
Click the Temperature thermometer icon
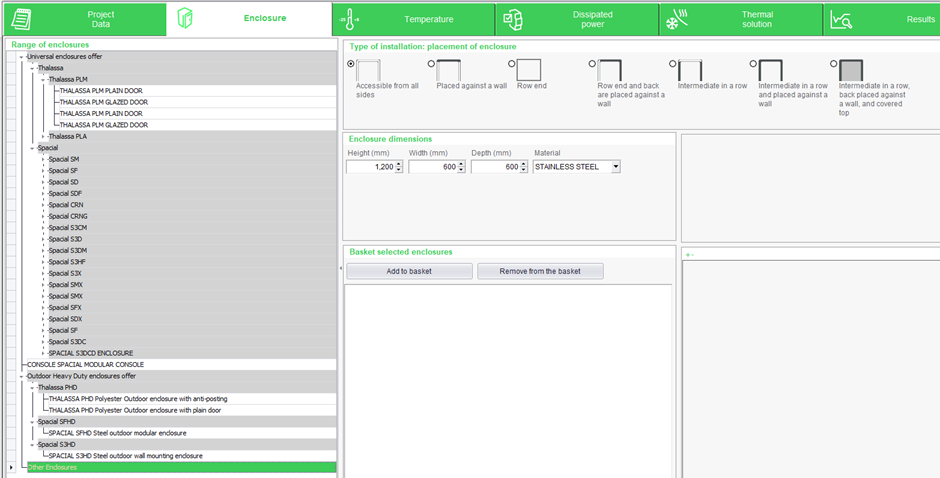coord(350,19)
